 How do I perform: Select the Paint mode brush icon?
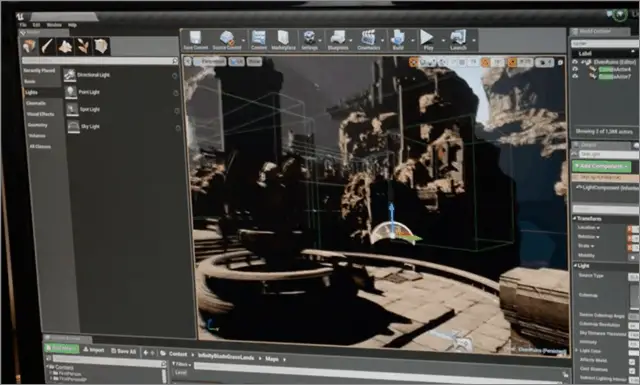point(47,46)
